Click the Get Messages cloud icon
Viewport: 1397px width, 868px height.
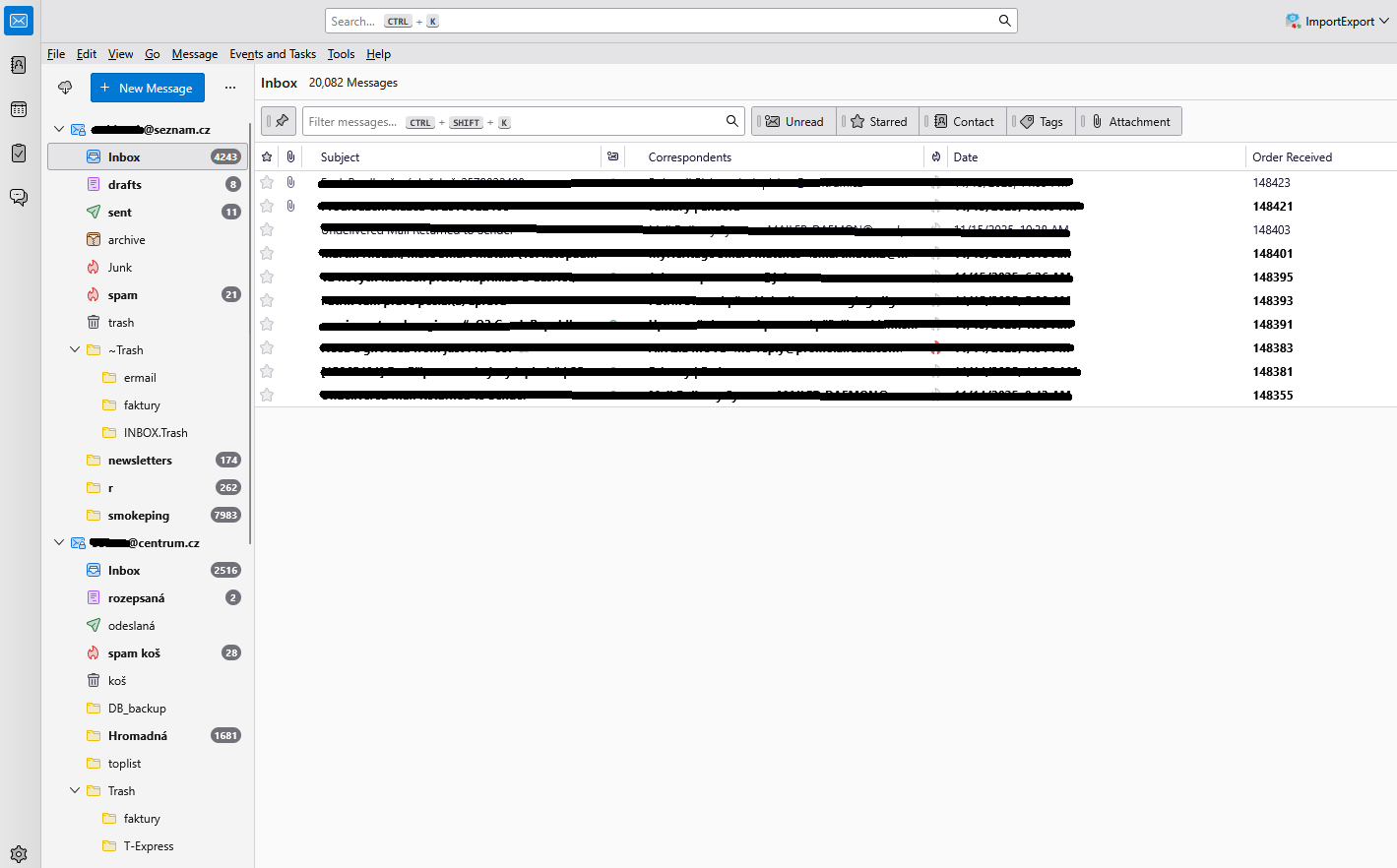coord(65,88)
